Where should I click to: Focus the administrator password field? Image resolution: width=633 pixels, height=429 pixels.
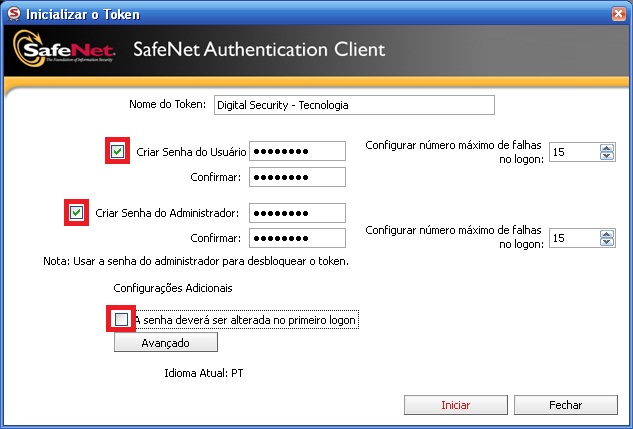point(297,213)
